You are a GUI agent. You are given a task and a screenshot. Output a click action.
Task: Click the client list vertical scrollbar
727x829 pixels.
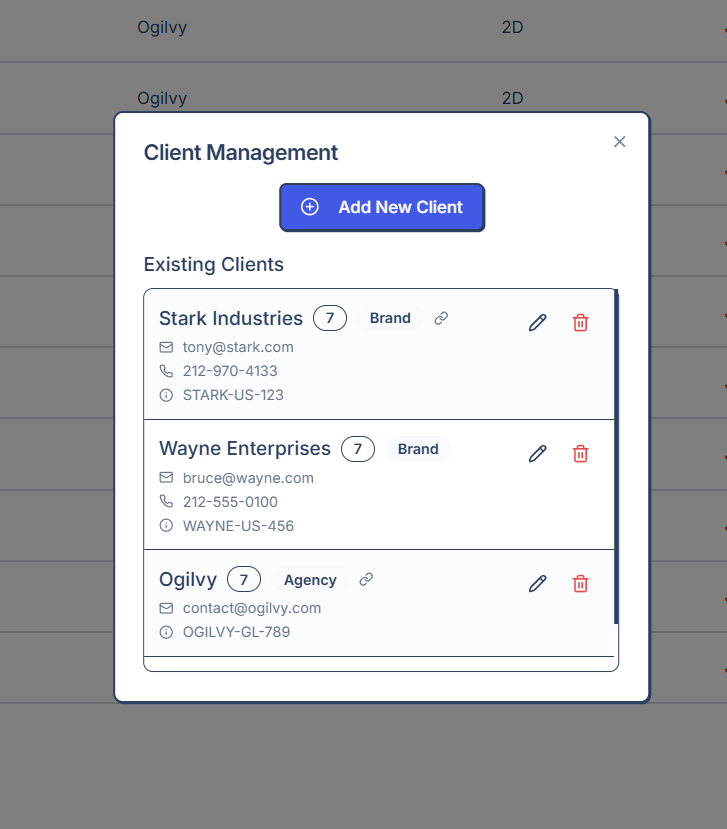point(616,456)
